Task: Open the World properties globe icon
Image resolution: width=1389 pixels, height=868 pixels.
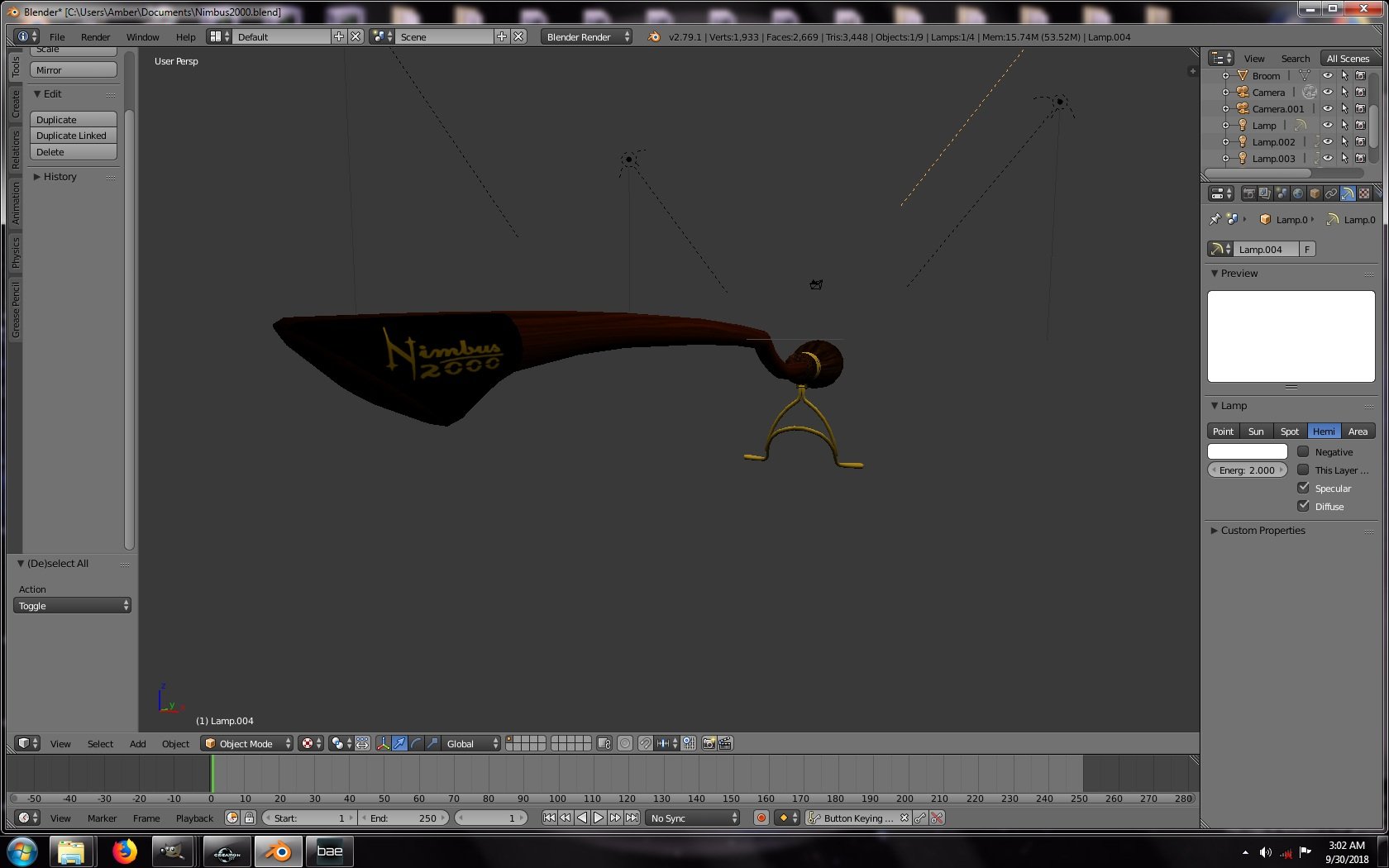Action: tap(1298, 193)
